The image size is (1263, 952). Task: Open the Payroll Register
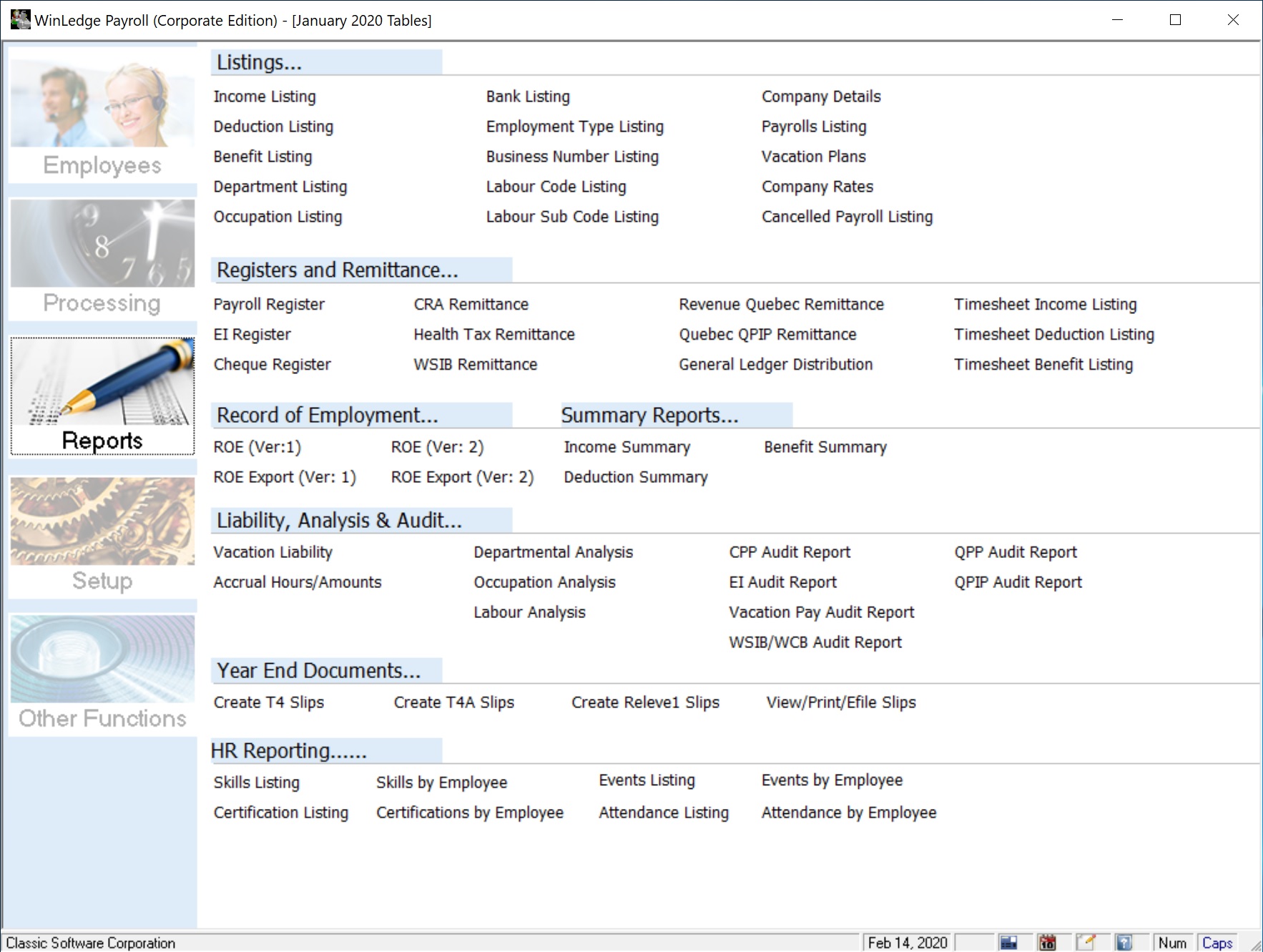coord(269,305)
